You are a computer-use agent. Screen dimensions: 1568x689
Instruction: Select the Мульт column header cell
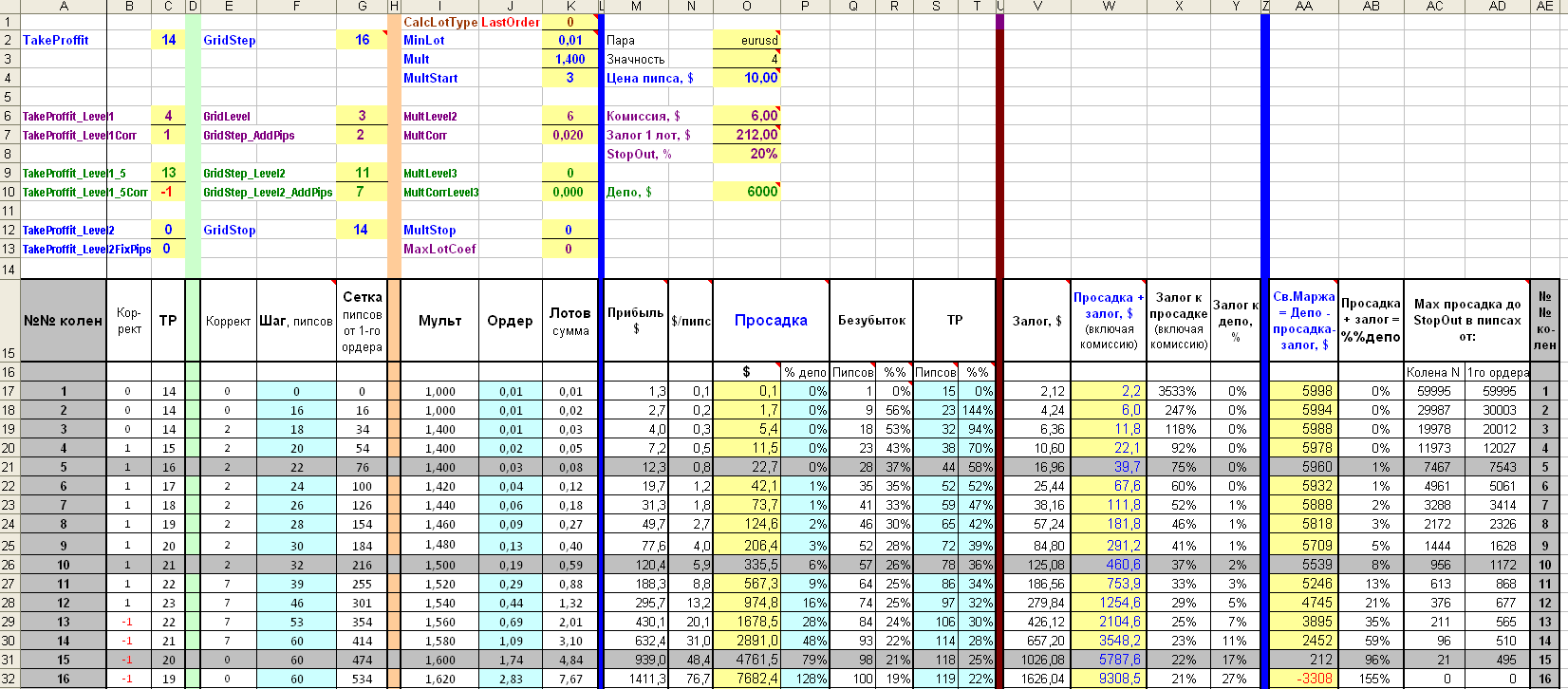pyautogui.click(x=439, y=320)
